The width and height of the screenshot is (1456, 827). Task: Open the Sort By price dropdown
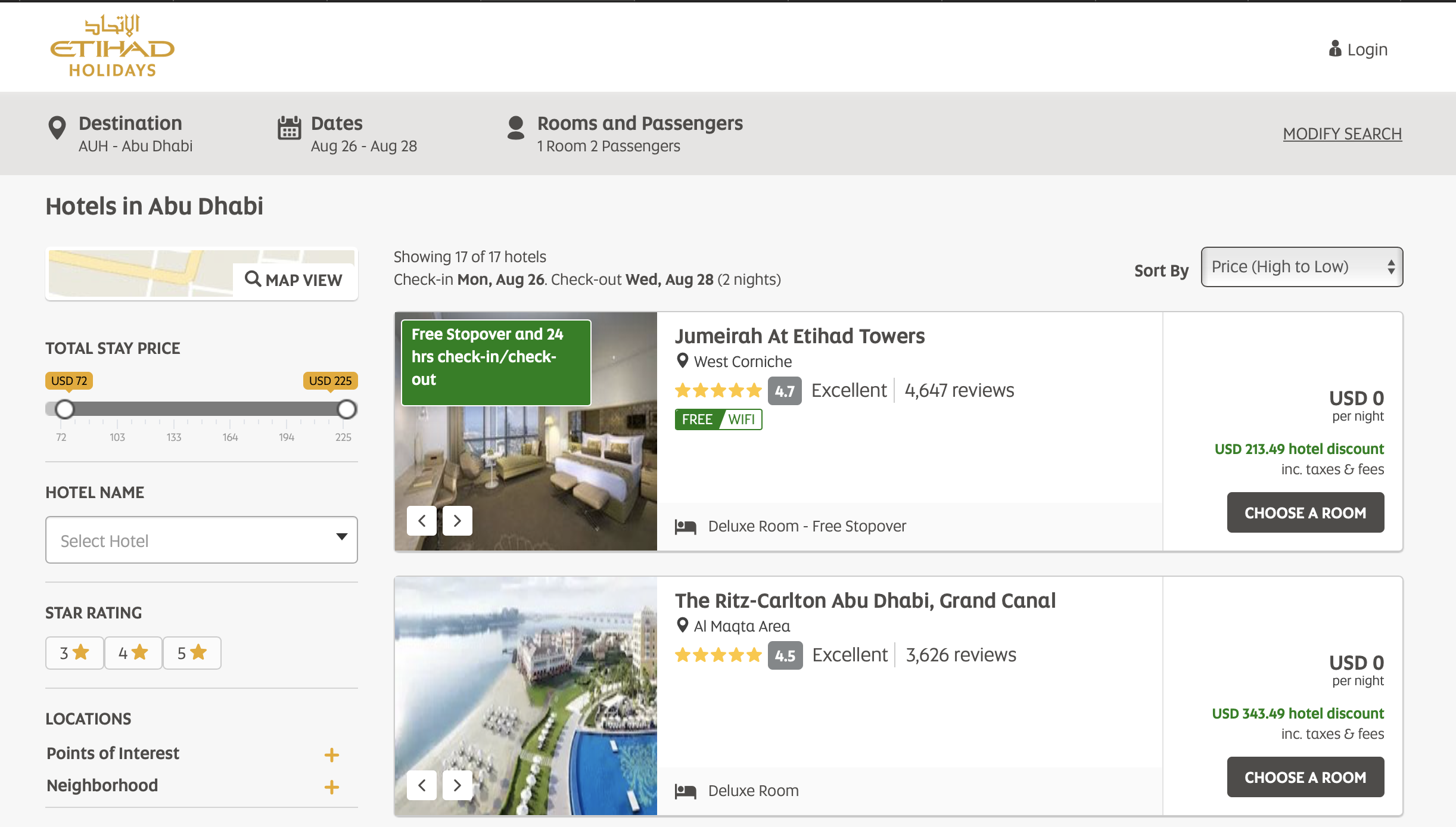point(1302,267)
